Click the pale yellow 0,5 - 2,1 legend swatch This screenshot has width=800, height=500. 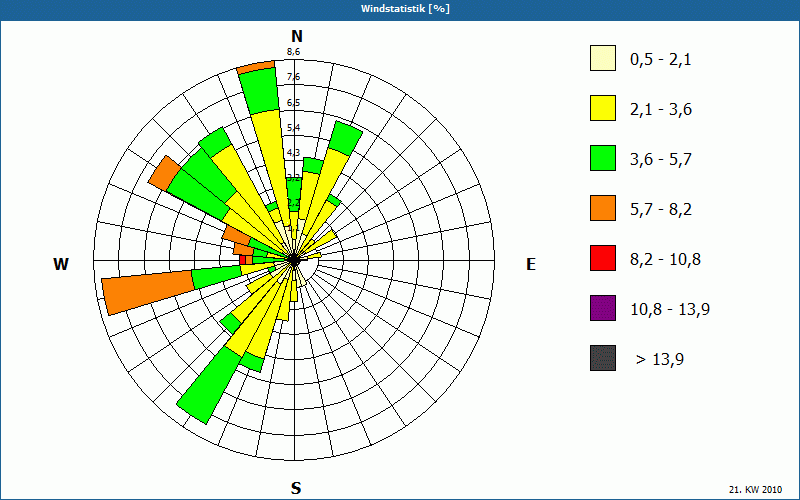tap(603, 58)
